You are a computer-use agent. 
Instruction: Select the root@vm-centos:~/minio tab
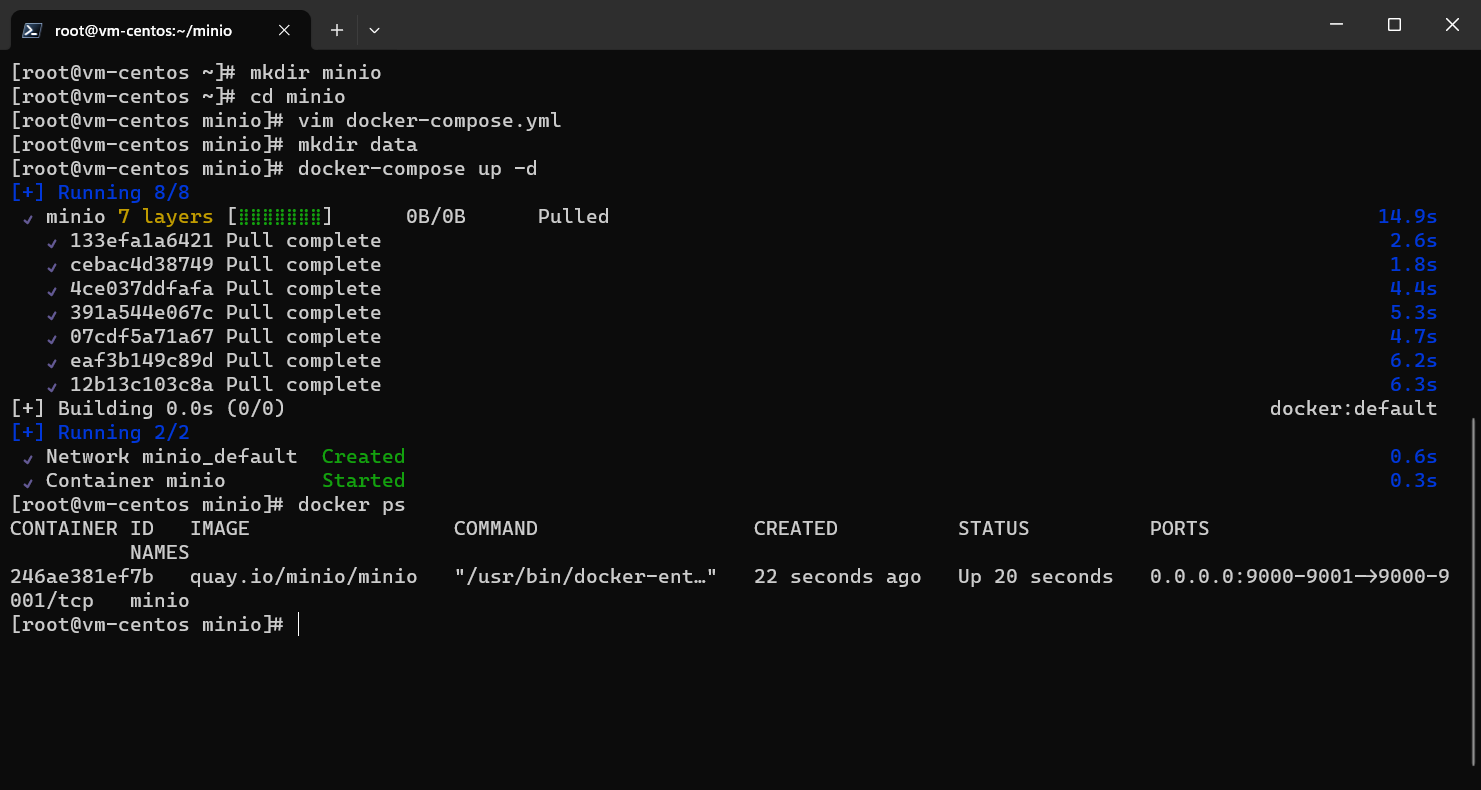158,30
